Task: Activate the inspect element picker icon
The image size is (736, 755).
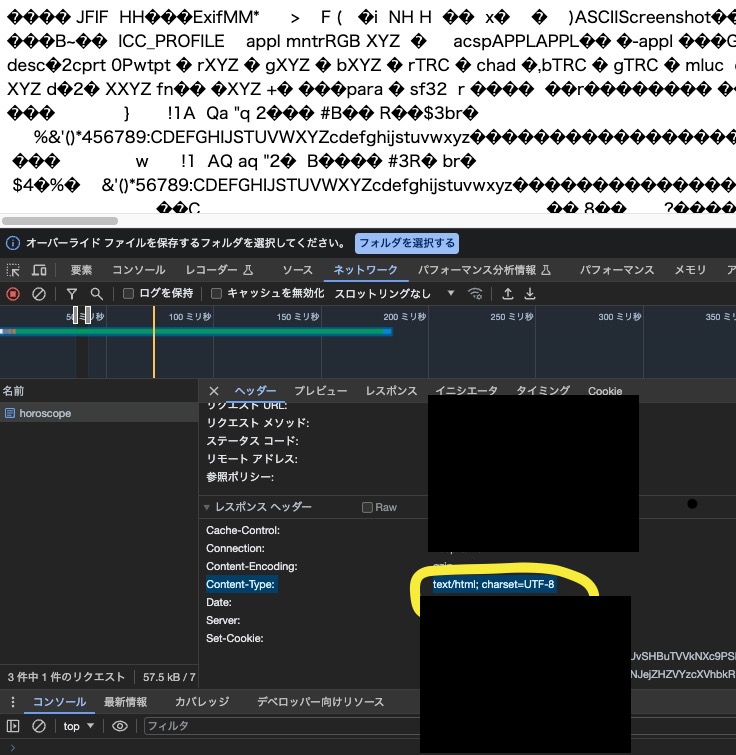Action: click(x=13, y=270)
